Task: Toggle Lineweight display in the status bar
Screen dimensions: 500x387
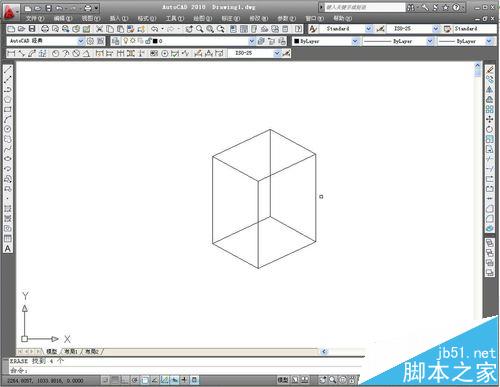Action: point(184,380)
